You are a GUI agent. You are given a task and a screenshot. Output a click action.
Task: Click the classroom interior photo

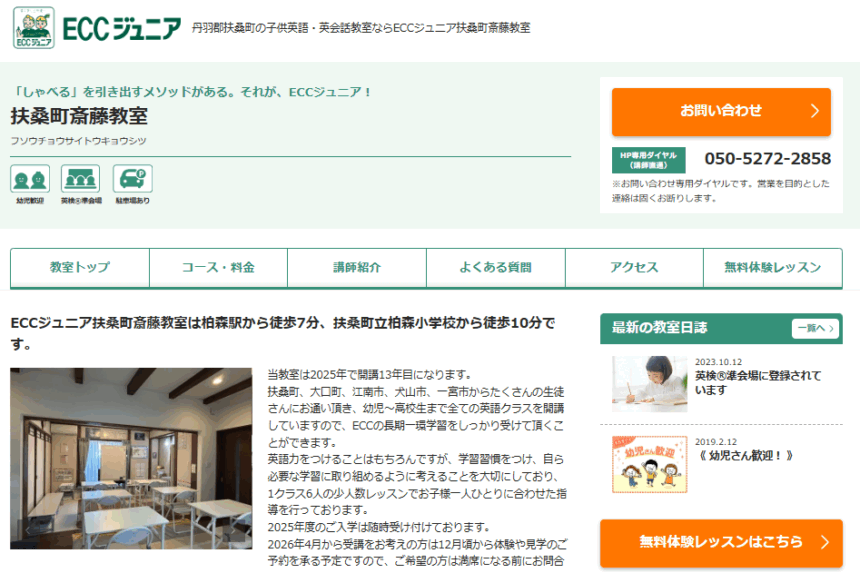[x=131, y=458]
